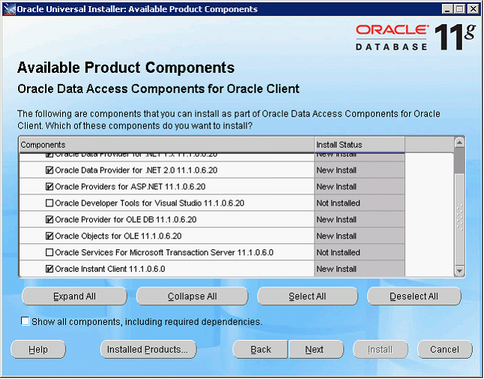Minimize the Oracle Universal Installer window
The image size is (484, 379).
[x=447, y=9]
